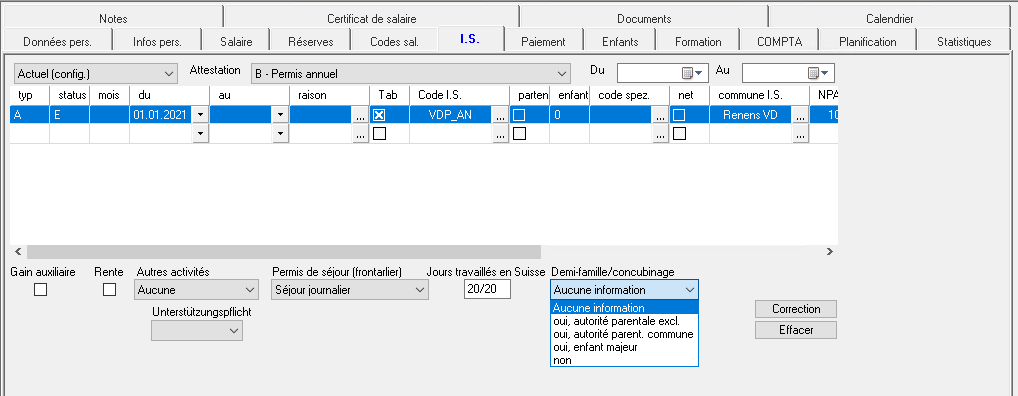This screenshot has height=396, width=1018.
Task: Switch to the Réserves tab
Action: (310, 42)
